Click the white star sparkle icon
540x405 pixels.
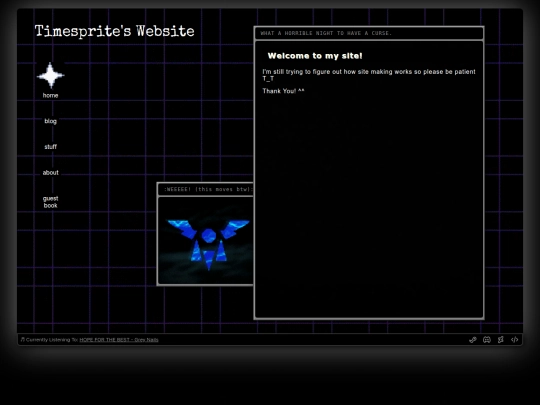click(x=51, y=75)
